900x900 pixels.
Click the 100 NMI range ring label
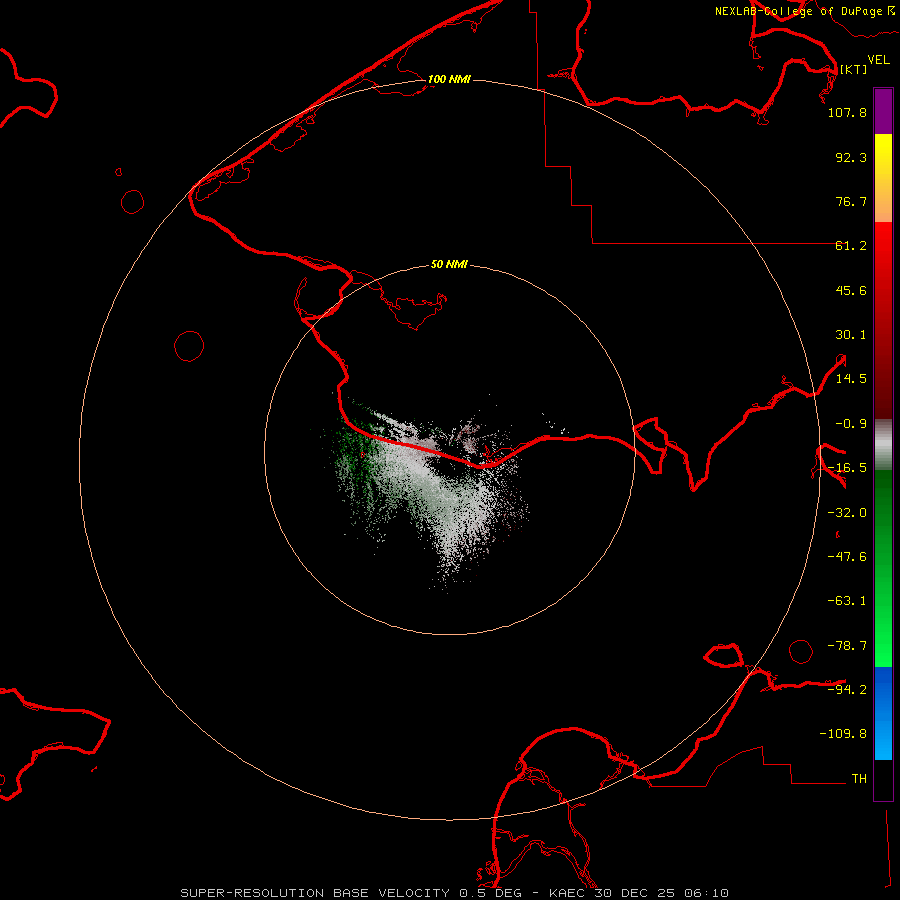(449, 79)
